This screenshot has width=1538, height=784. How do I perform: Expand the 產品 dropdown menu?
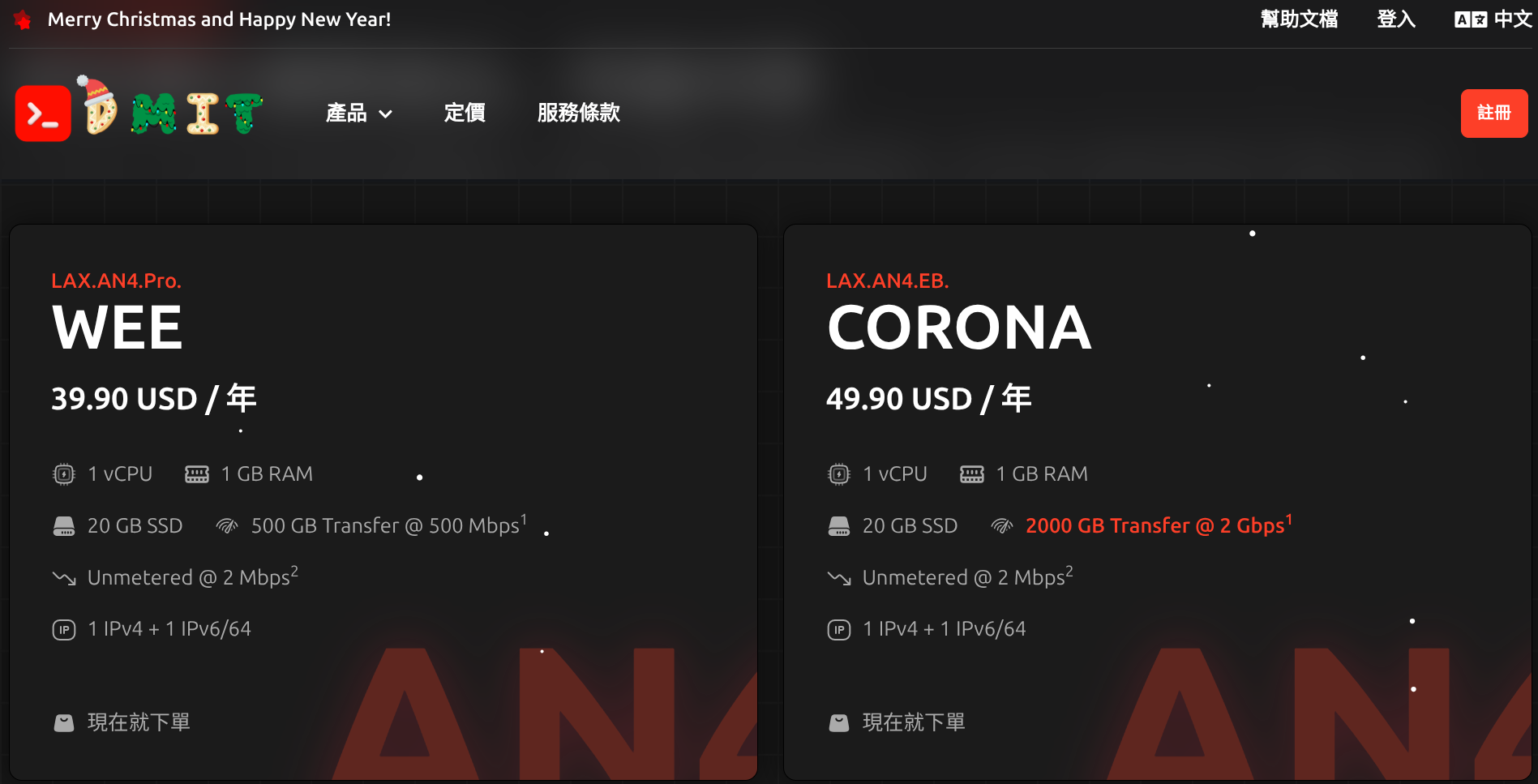pos(359,113)
